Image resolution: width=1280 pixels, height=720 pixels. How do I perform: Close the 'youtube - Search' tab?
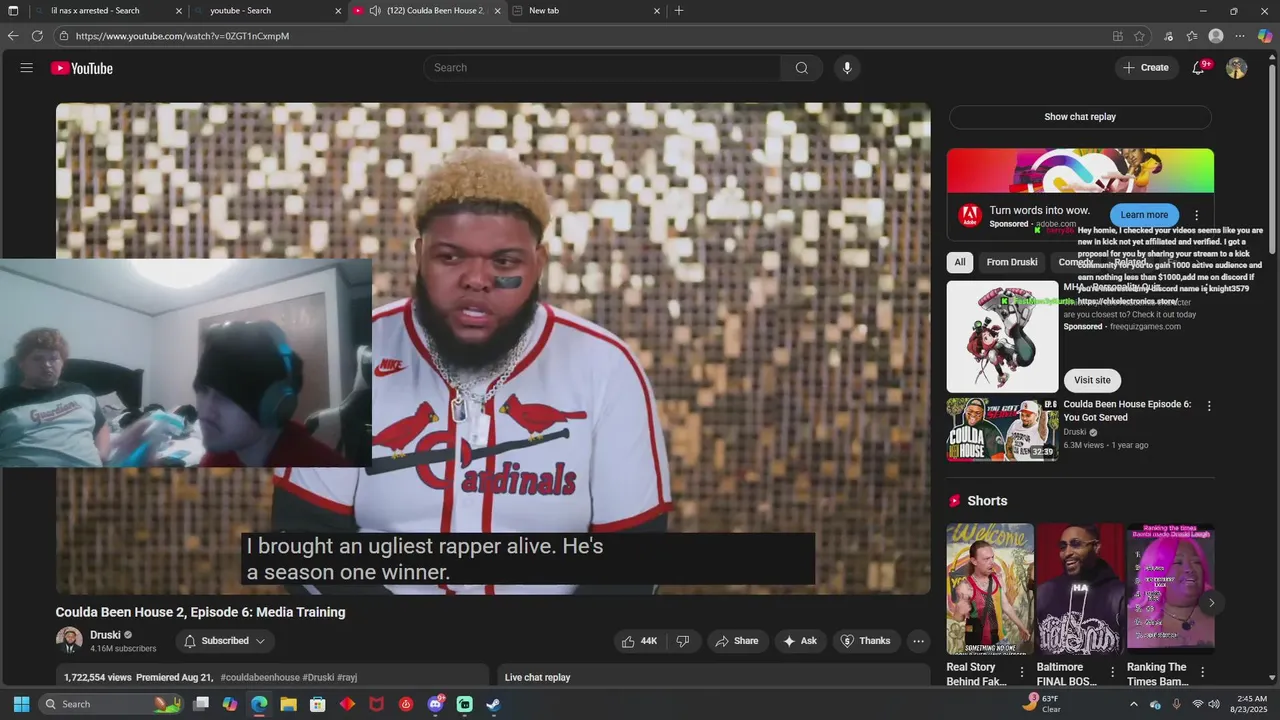click(338, 11)
